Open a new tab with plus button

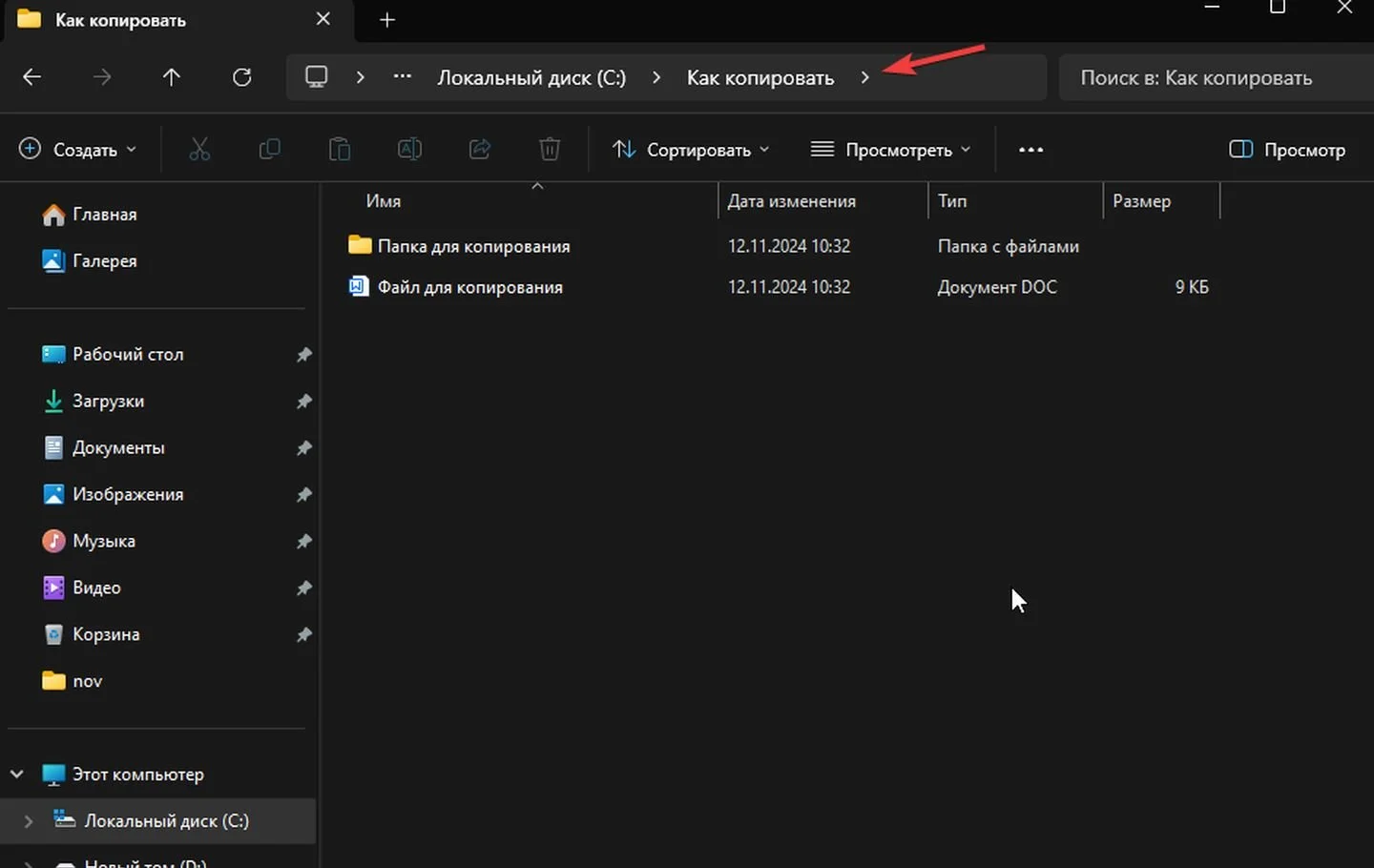click(387, 20)
